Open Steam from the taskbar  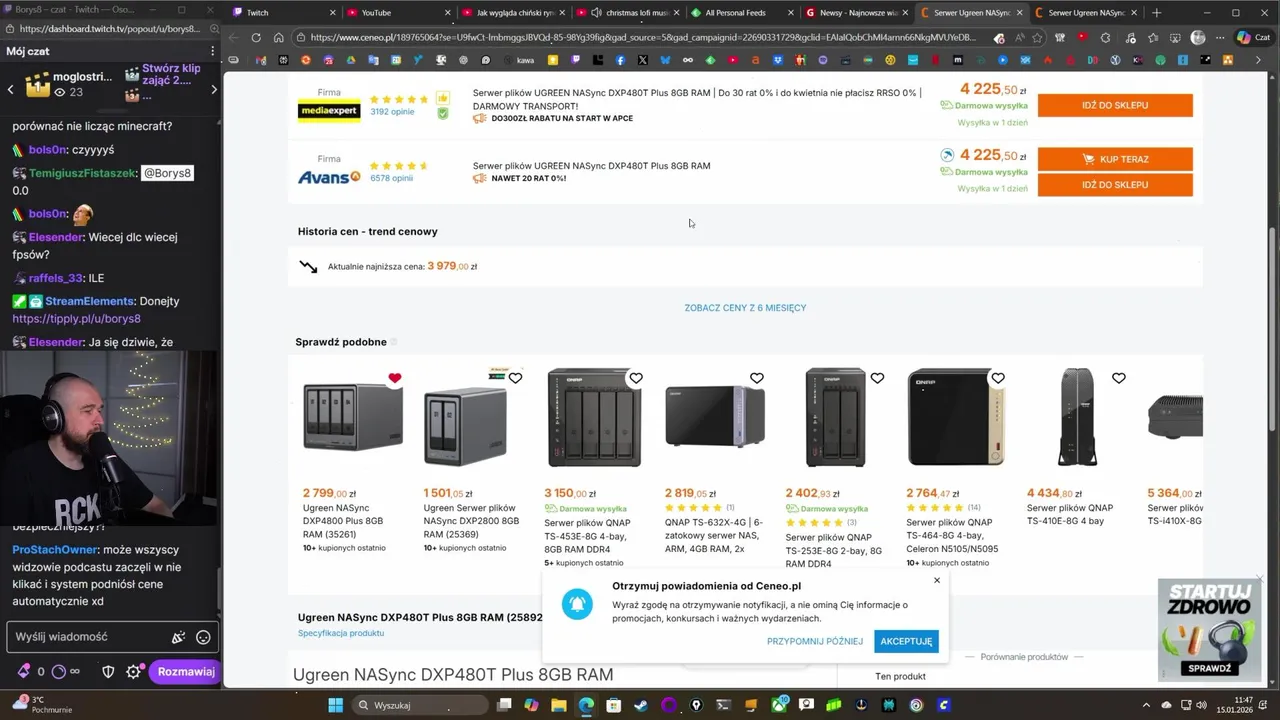click(x=641, y=705)
